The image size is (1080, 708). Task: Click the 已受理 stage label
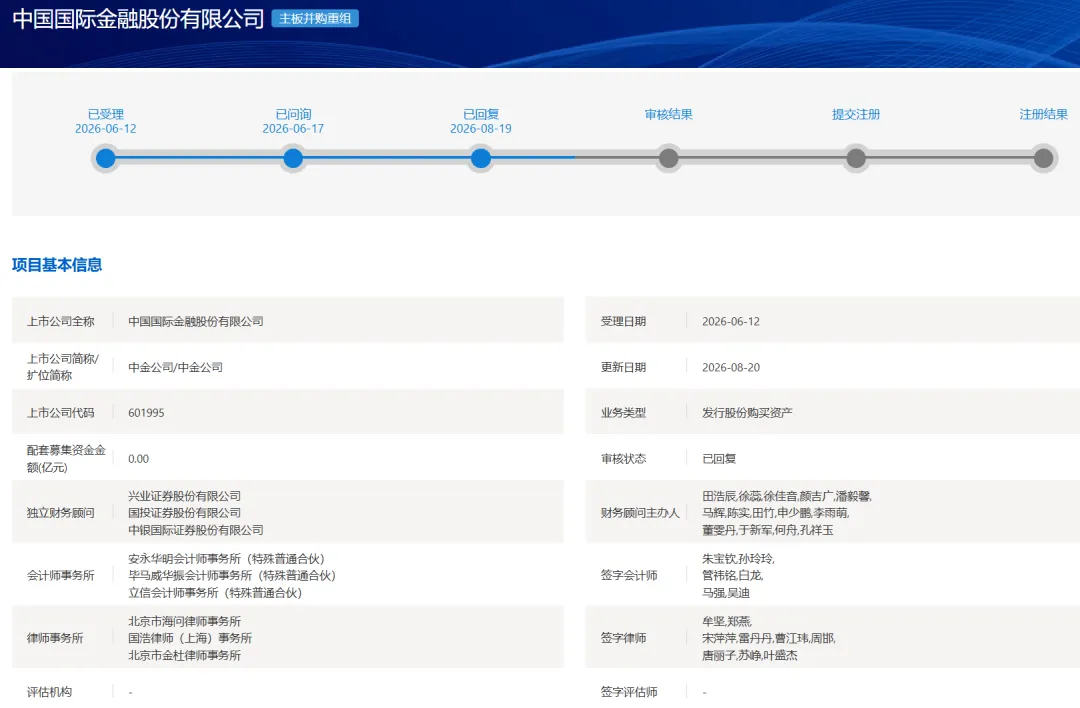(105, 114)
